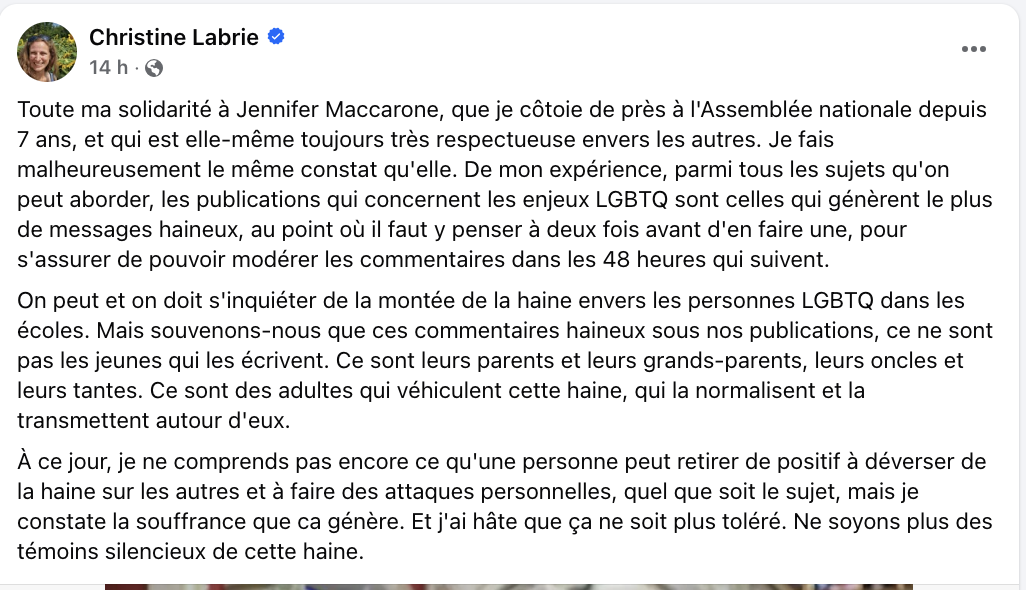Click the blue verified badge icon
Viewport: 1026px width, 590px height.
pyautogui.click(x=276, y=37)
